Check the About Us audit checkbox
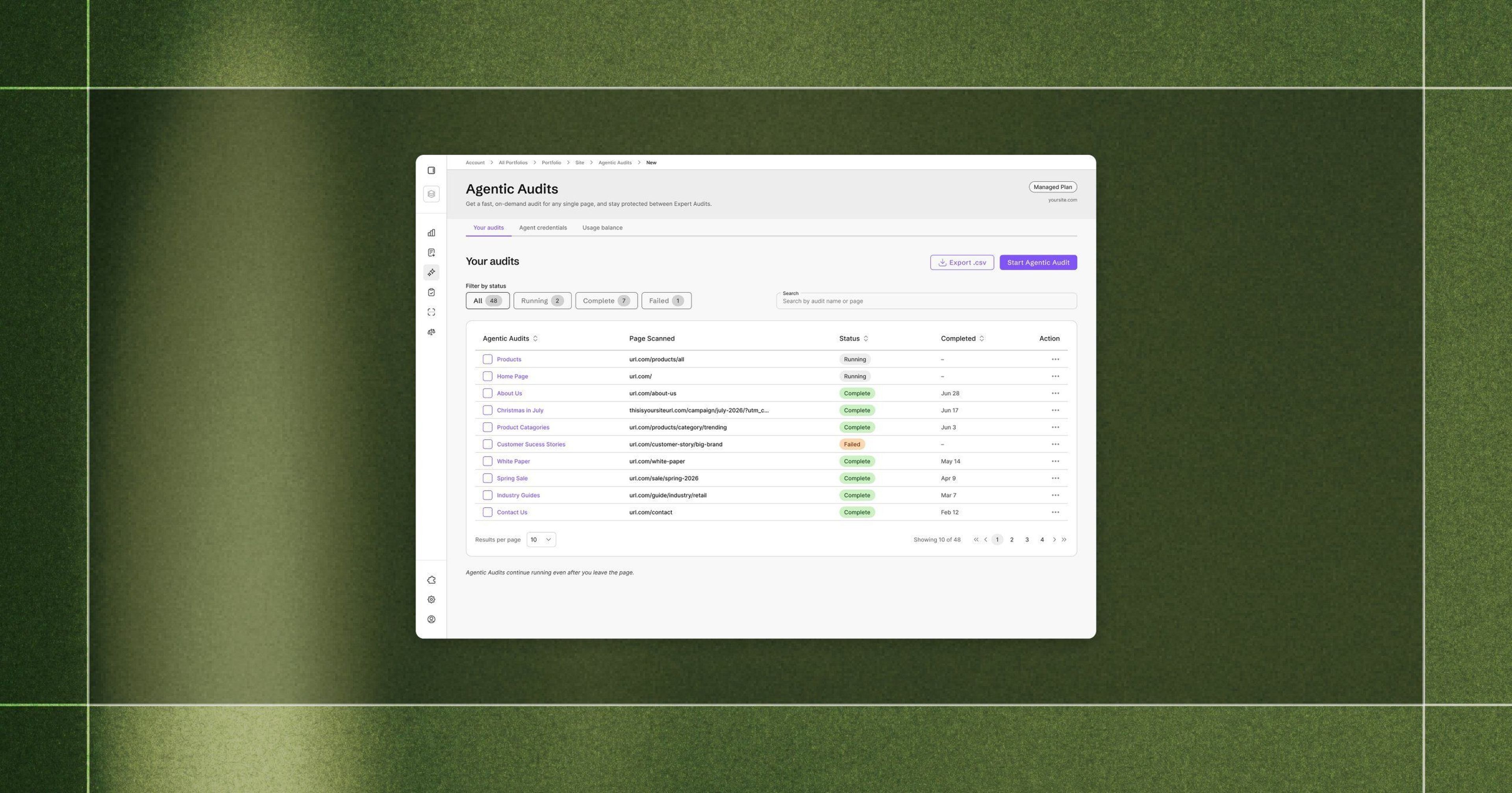 tap(487, 393)
